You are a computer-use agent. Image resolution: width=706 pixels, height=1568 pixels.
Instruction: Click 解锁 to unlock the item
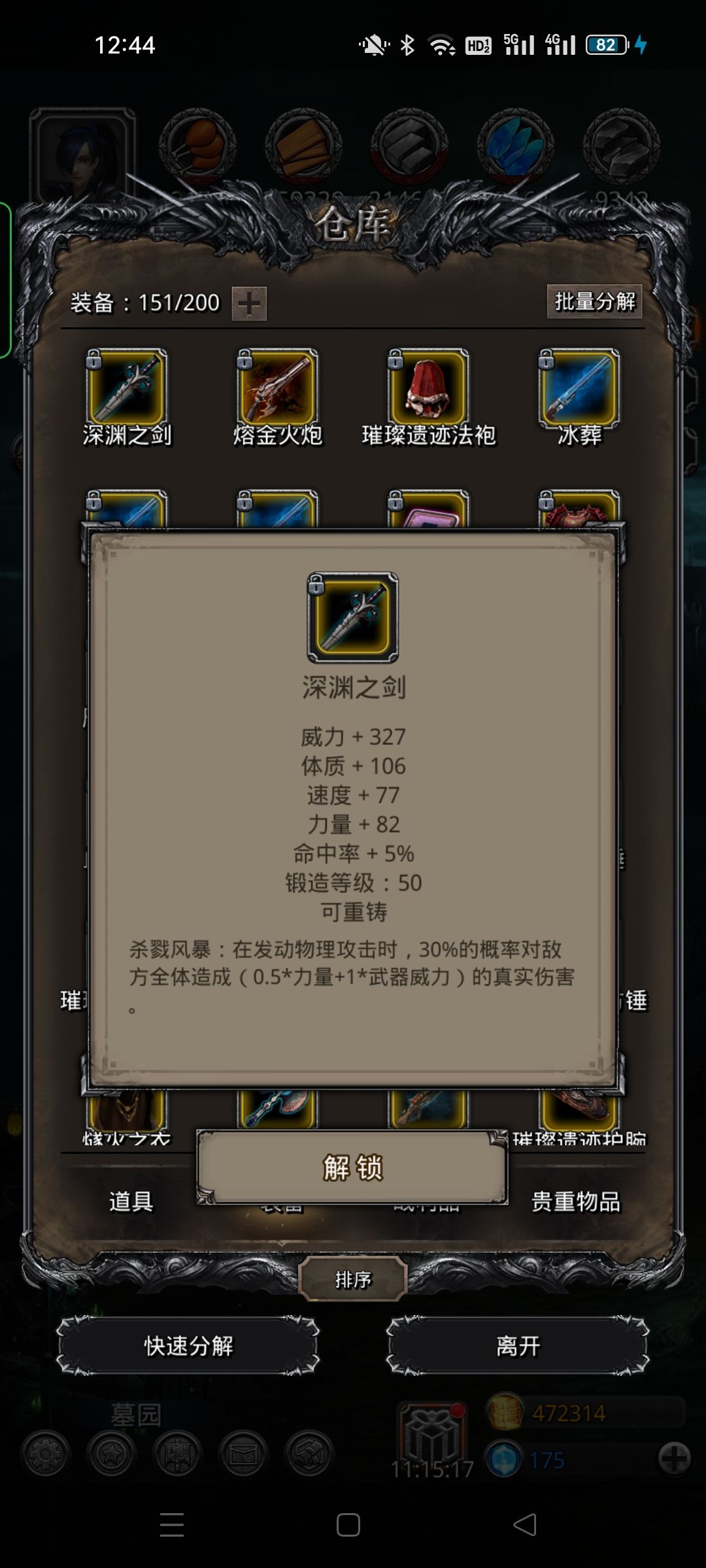point(352,1167)
